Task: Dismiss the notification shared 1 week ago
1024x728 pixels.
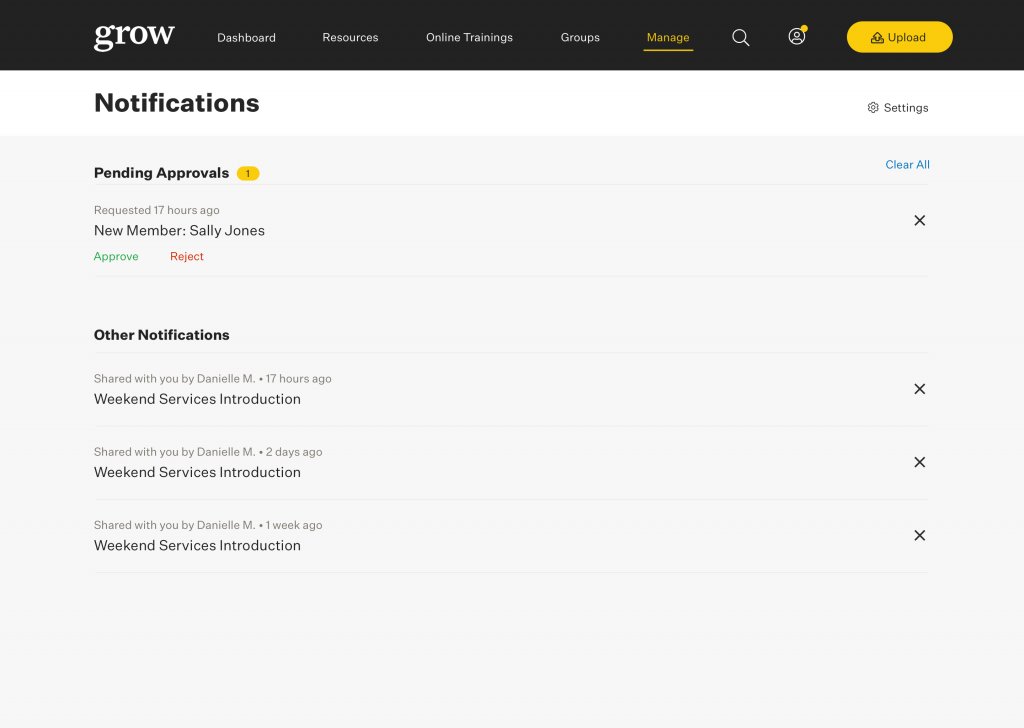Action: tap(919, 535)
